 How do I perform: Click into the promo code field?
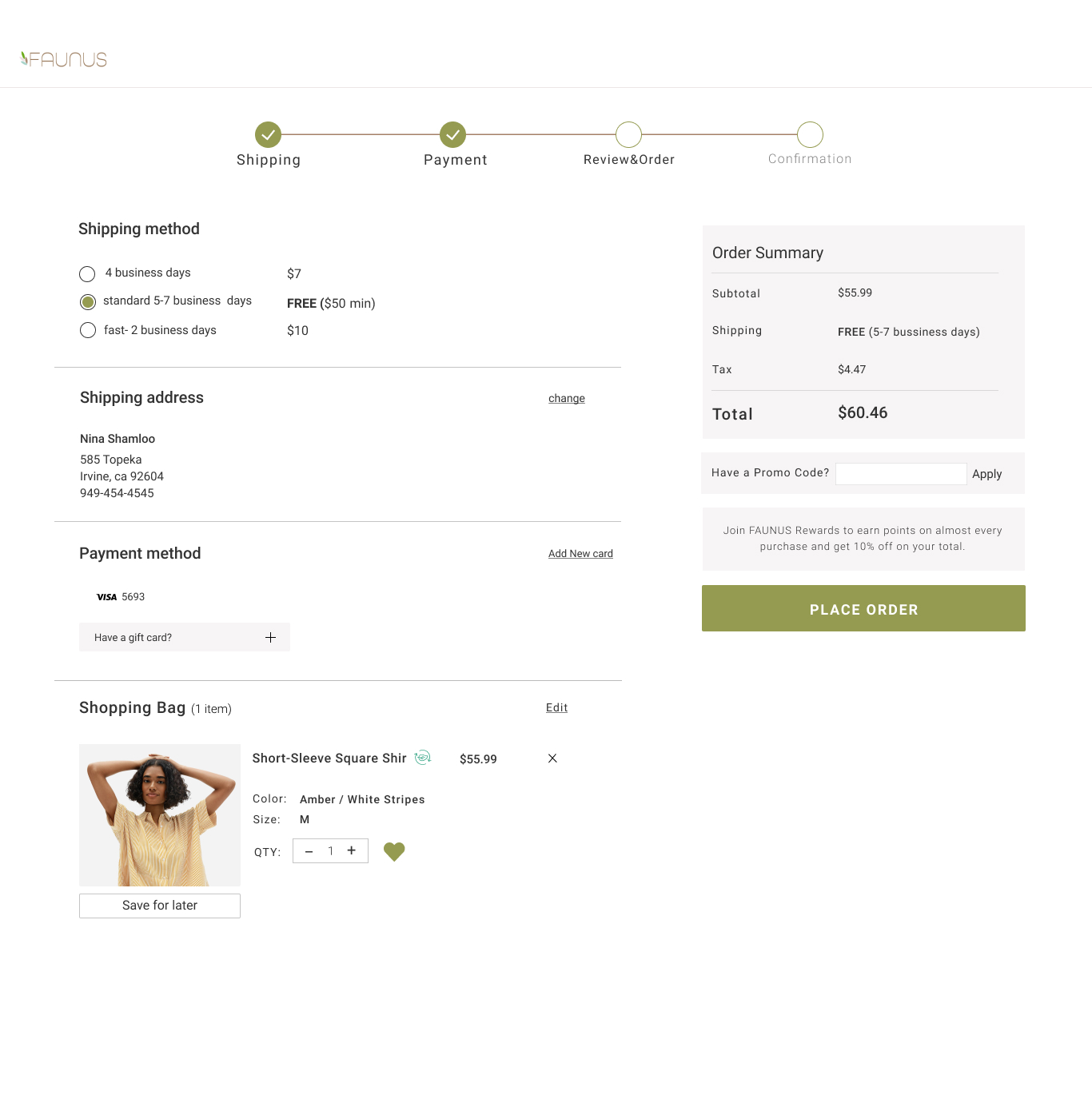click(x=901, y=474)
